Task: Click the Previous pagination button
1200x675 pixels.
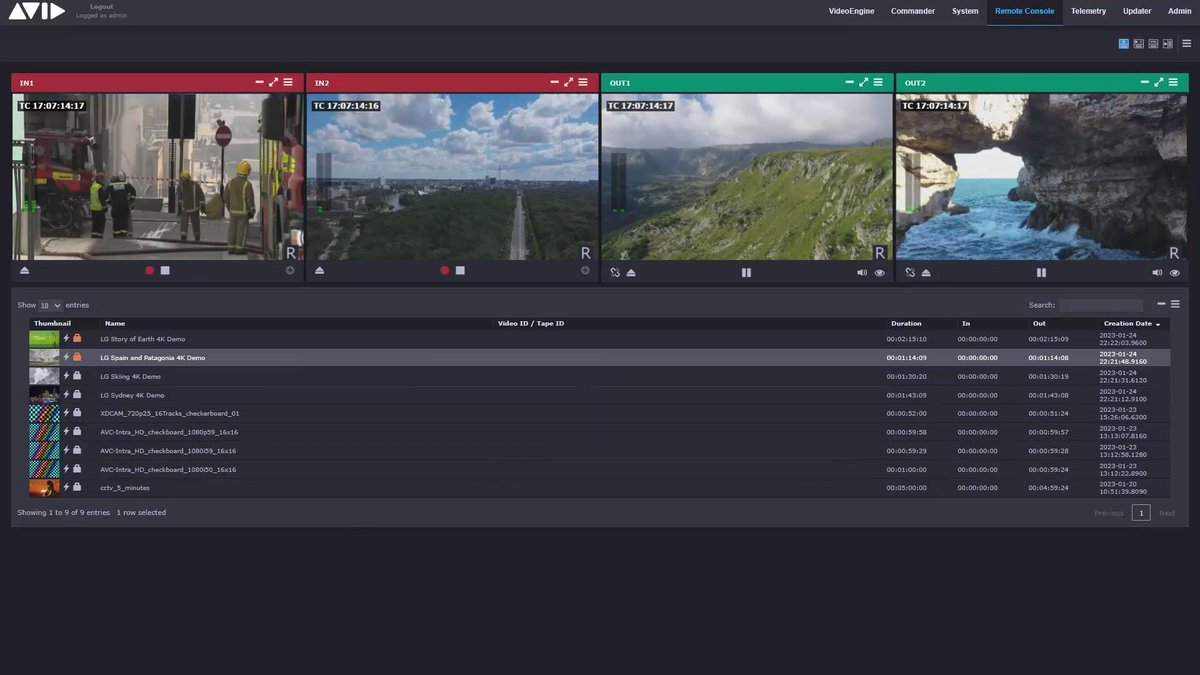Action: point(1109,513)
